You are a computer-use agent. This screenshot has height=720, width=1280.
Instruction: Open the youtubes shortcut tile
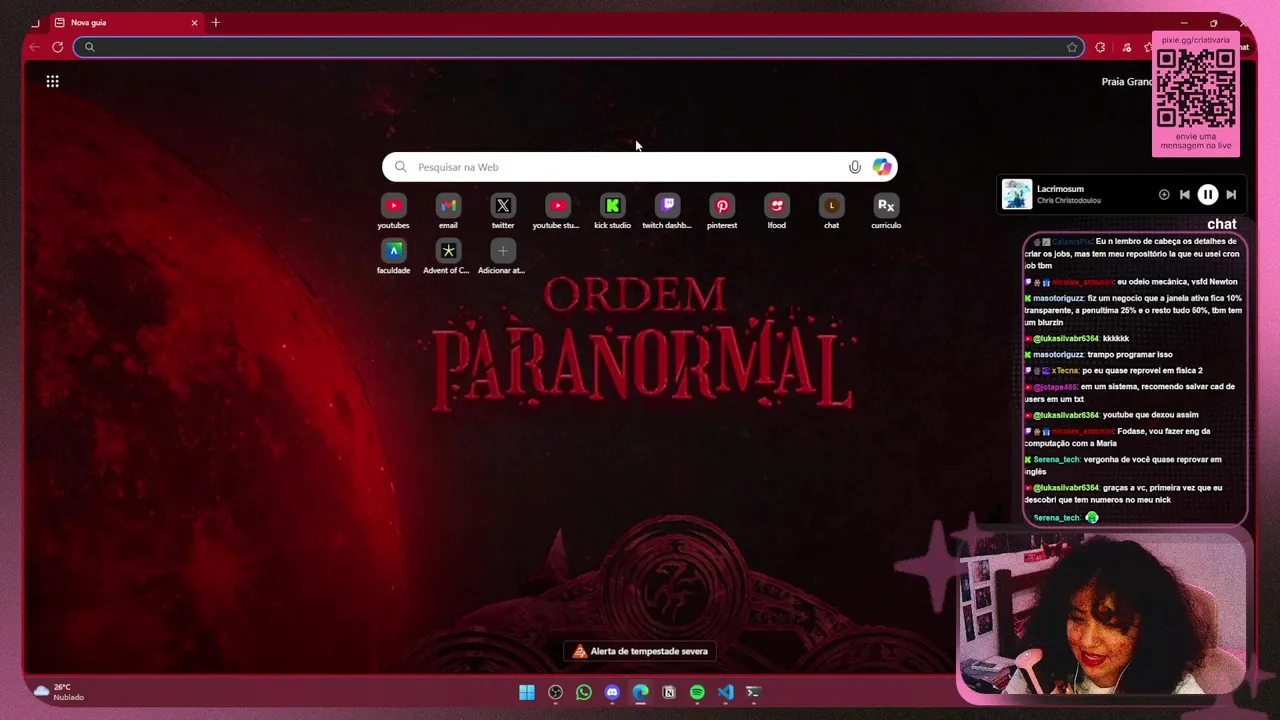point(393,211)
